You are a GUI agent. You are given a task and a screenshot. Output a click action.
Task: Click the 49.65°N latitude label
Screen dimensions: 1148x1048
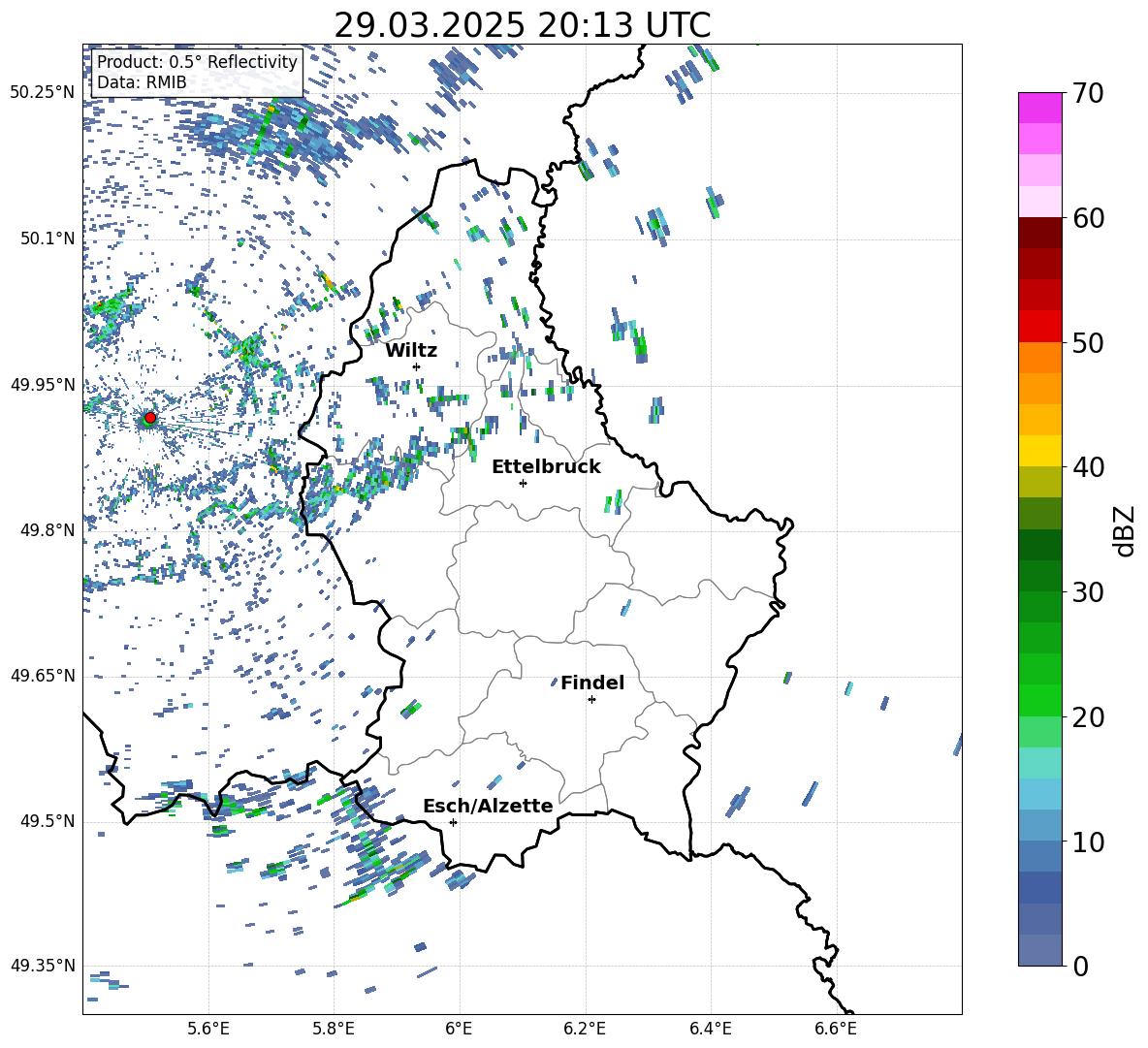[43, 676]
